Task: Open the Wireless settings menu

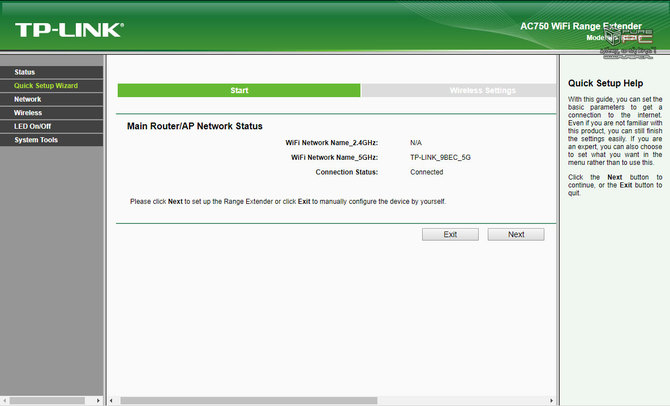Action: pos(51,113)
